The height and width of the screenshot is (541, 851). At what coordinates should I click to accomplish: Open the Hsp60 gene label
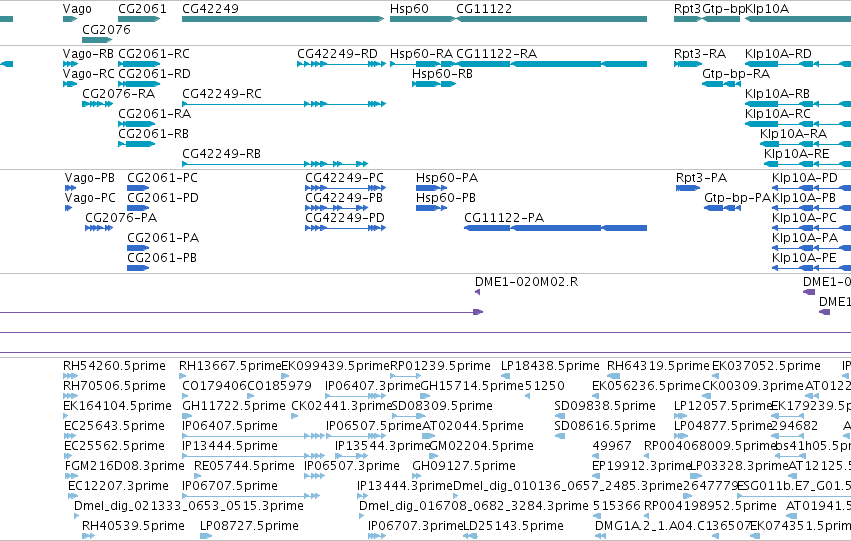click(x=409, y=9)
